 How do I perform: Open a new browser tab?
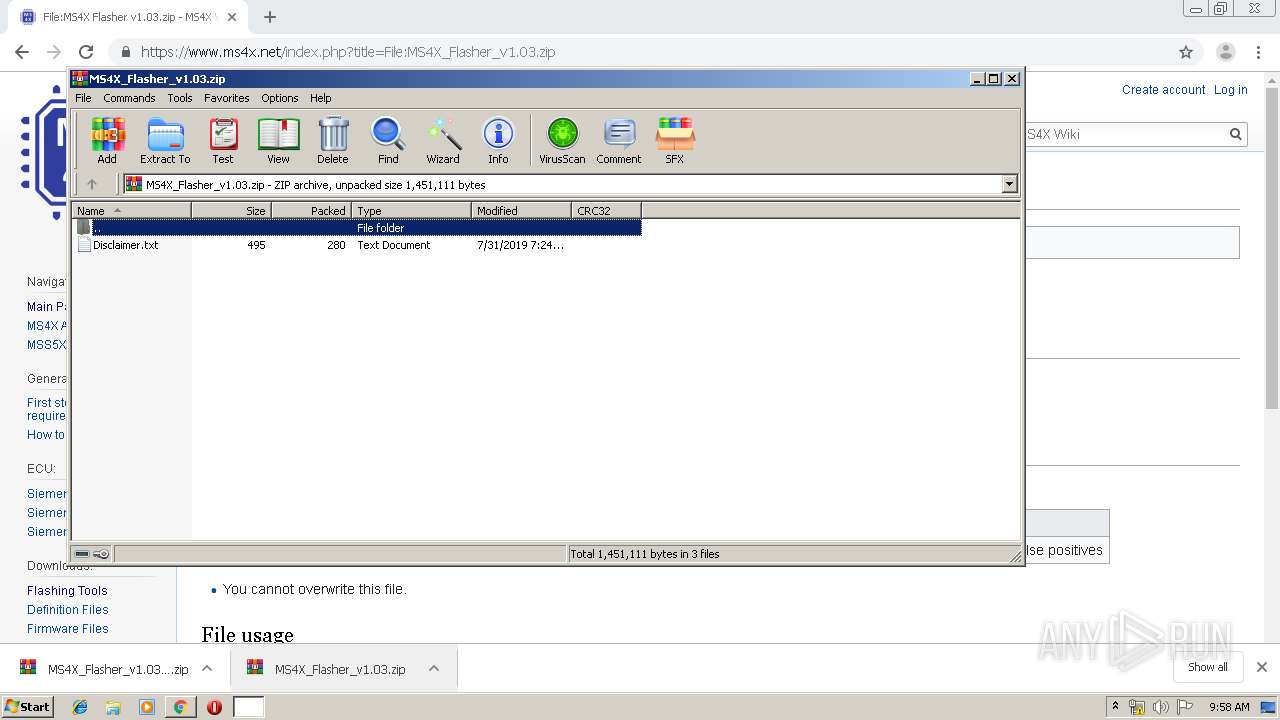click(x=270, y=17)
